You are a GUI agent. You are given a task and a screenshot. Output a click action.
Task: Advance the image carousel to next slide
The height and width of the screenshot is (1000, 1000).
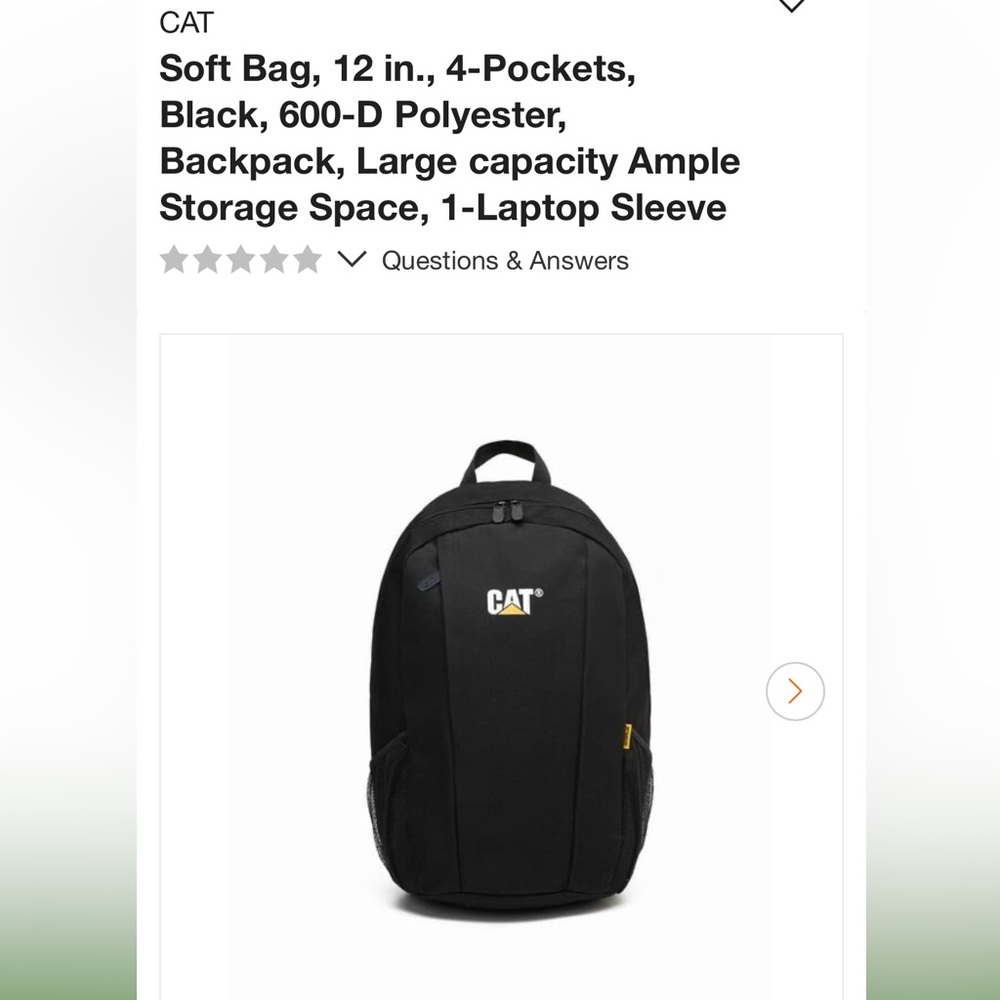click(x=793, y=690)
